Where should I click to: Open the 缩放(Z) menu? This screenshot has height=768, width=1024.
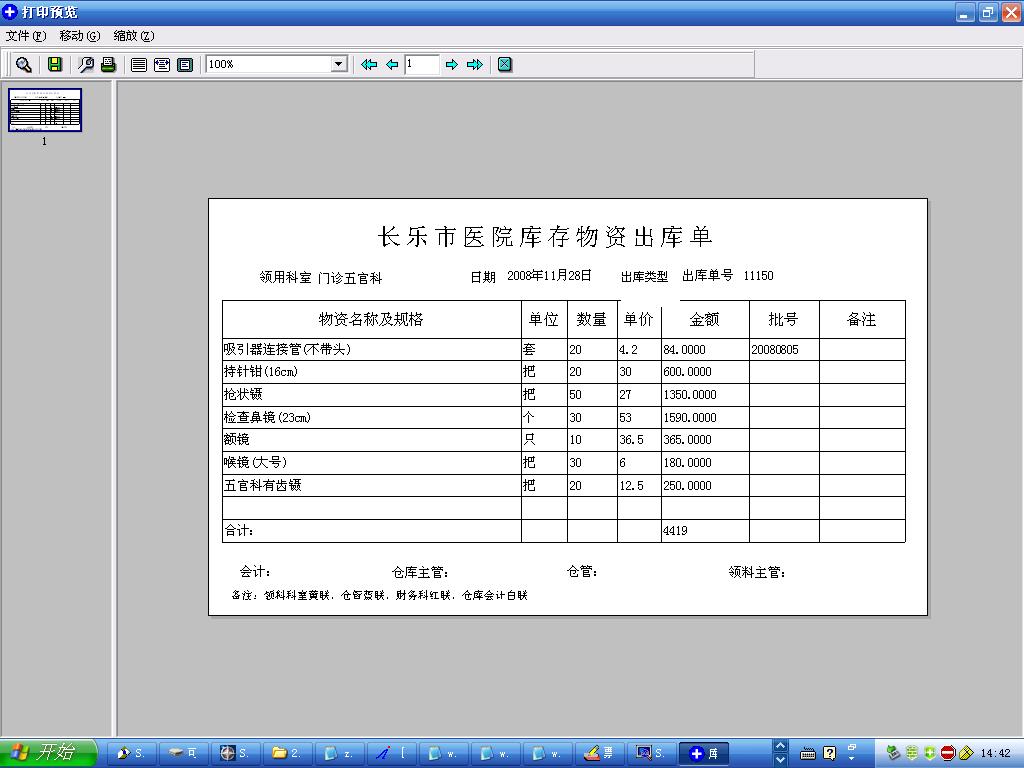tap(134, 36)
